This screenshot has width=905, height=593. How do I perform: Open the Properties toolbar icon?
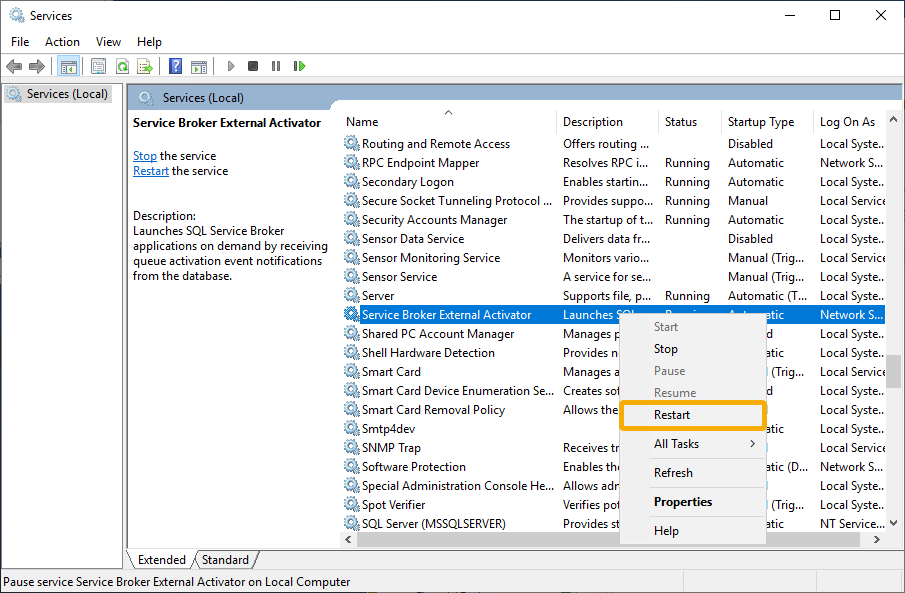[x=99, y=66]
